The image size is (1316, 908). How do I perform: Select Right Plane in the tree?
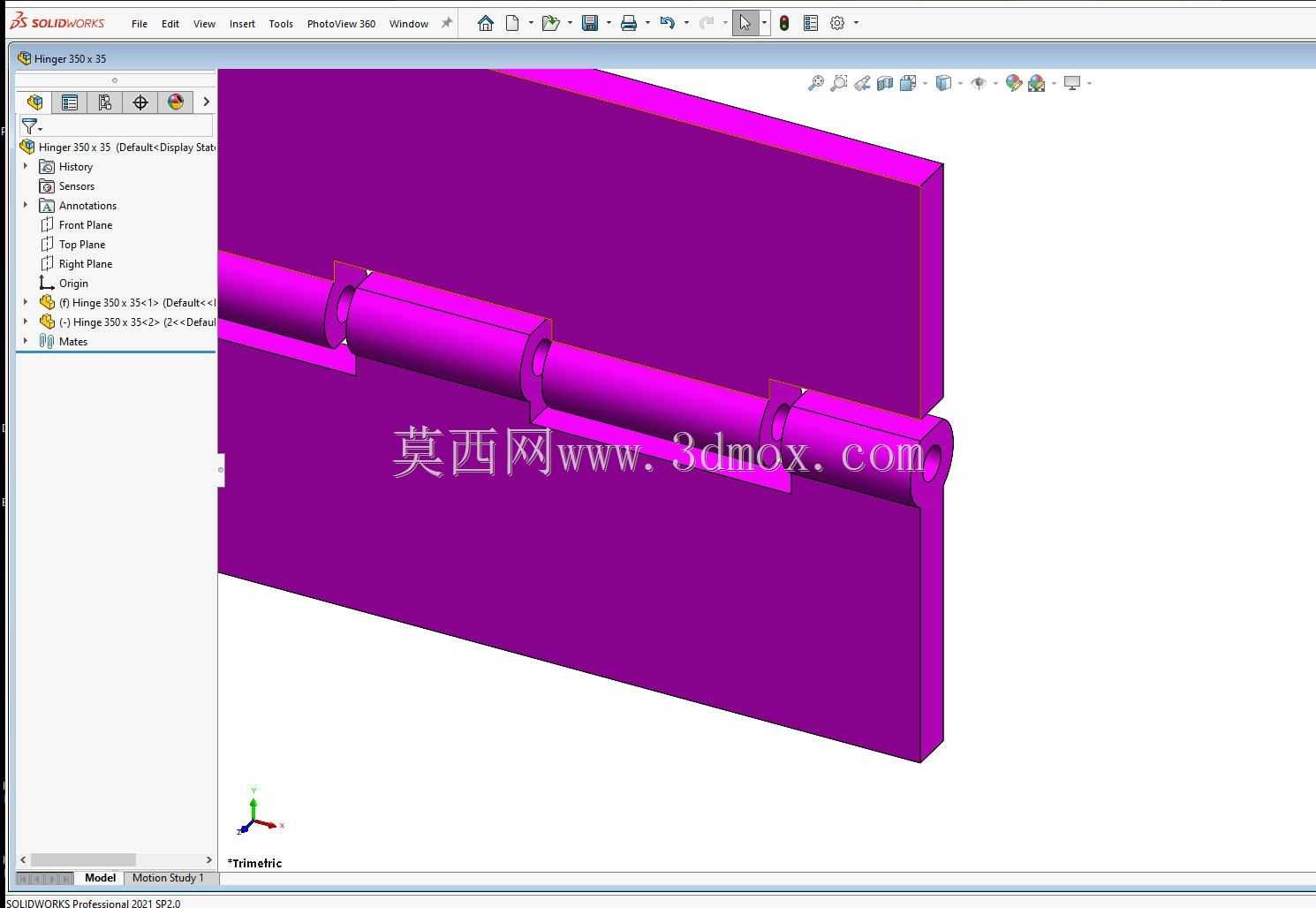click(86, 263)
